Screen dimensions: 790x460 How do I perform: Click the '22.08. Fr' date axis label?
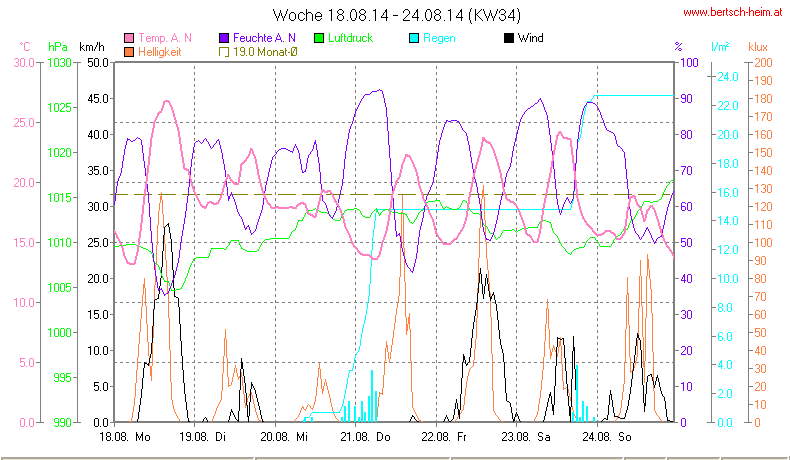coord(444,437)
